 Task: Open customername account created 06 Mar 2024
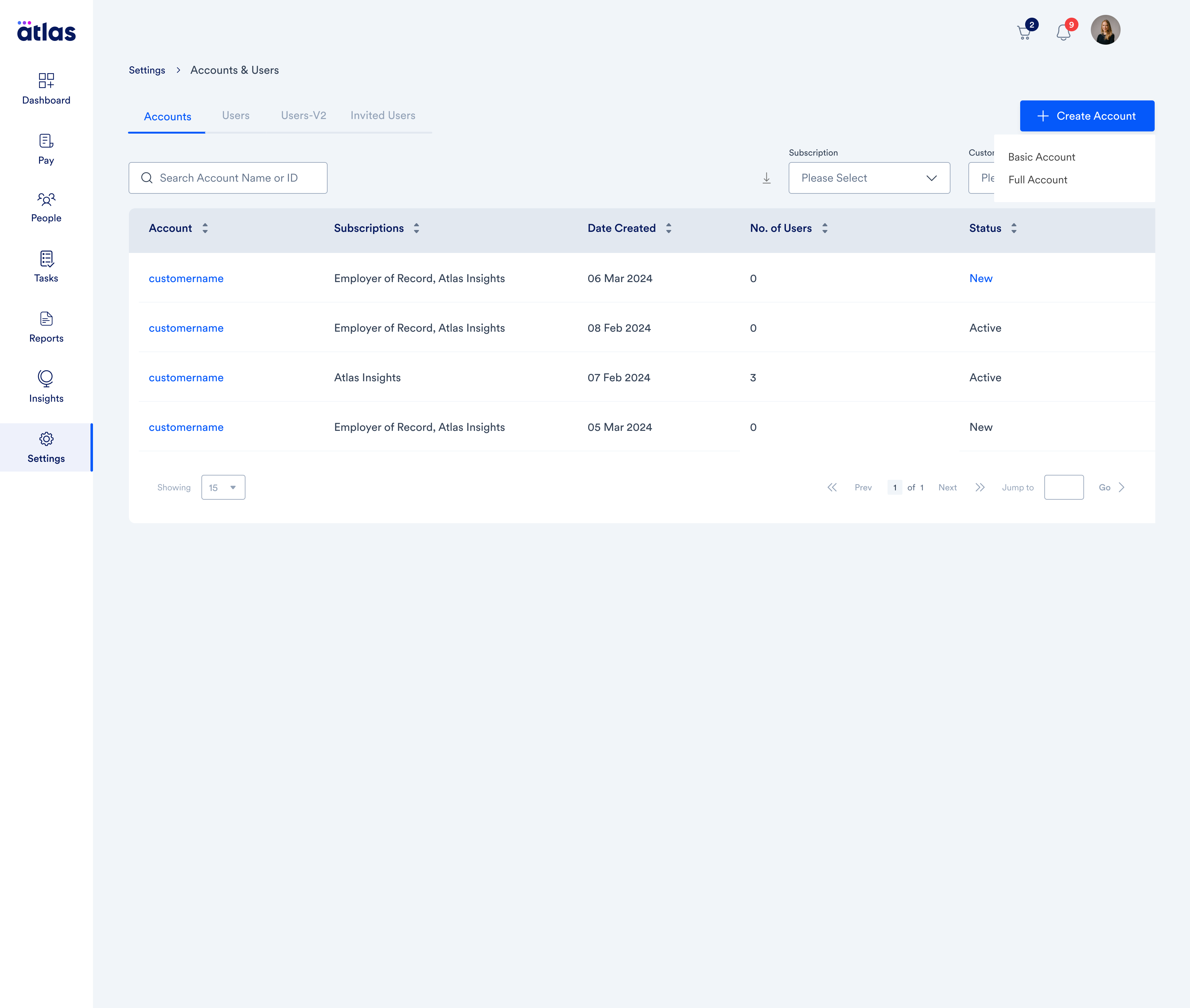pyautogui.click(x=186, y=279)
